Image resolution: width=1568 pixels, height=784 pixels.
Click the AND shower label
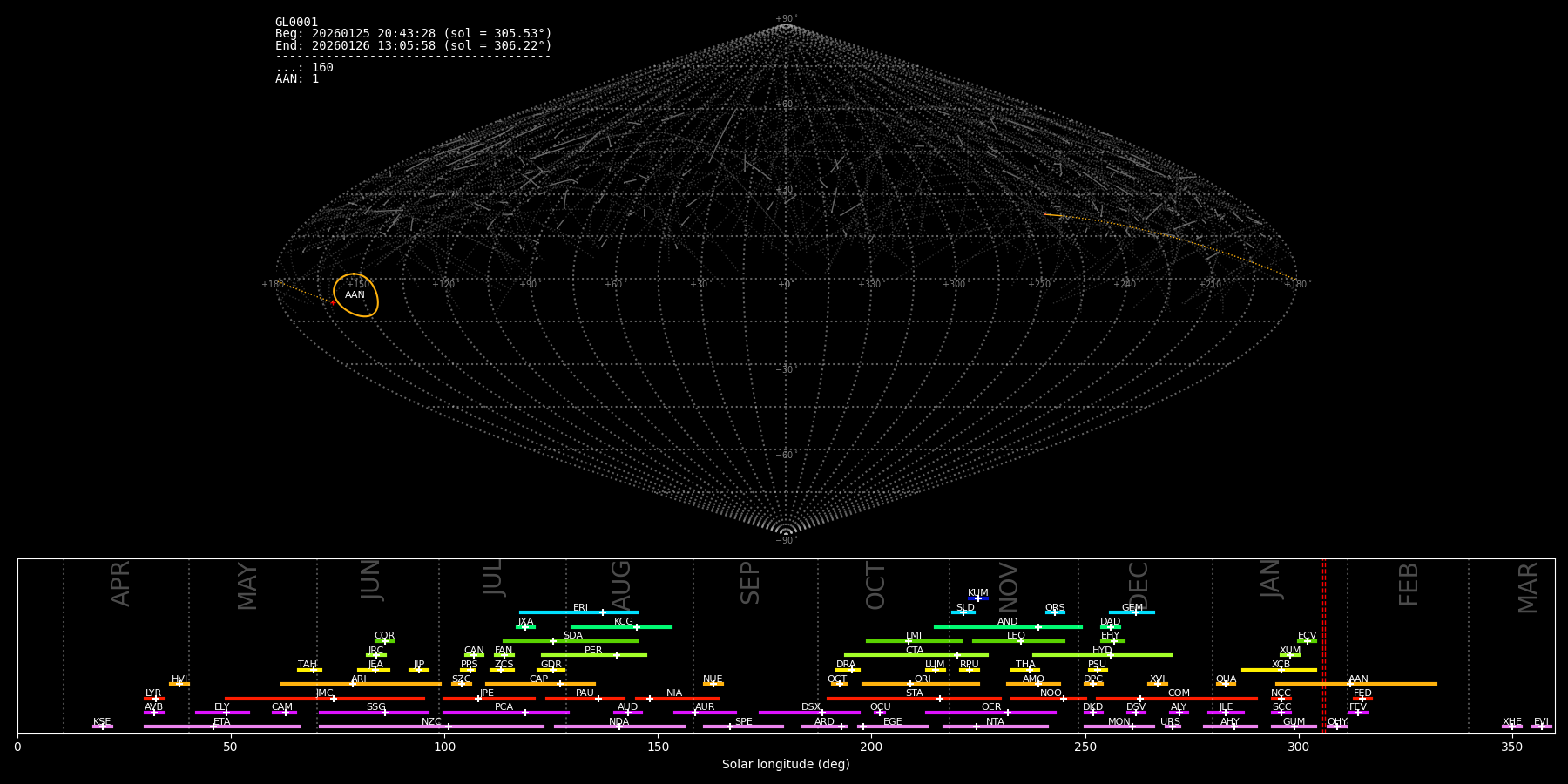coord(1007,622)
